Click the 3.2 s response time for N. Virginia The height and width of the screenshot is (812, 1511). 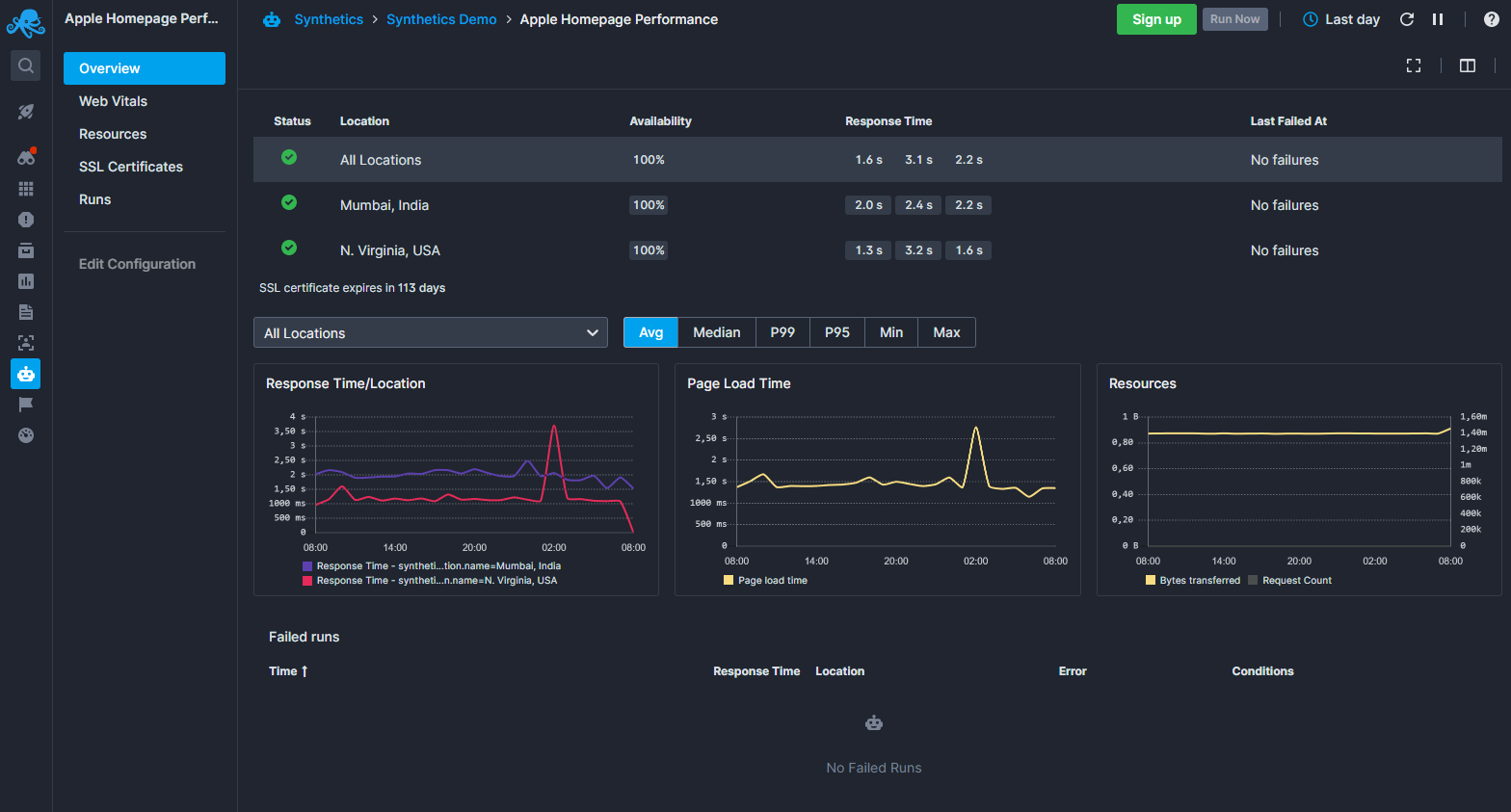point(918,250)
